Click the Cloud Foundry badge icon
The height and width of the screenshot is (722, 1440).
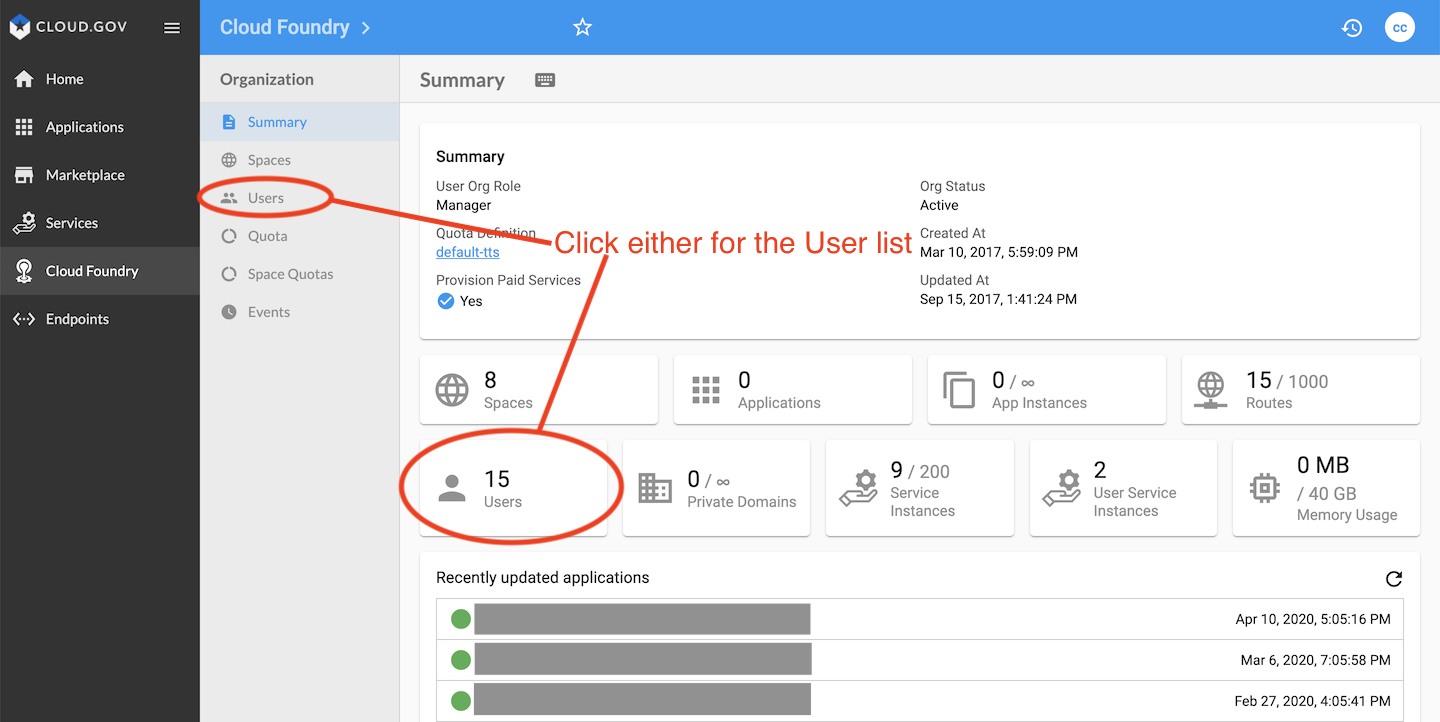pyautogui.click(x=24, y=271)
